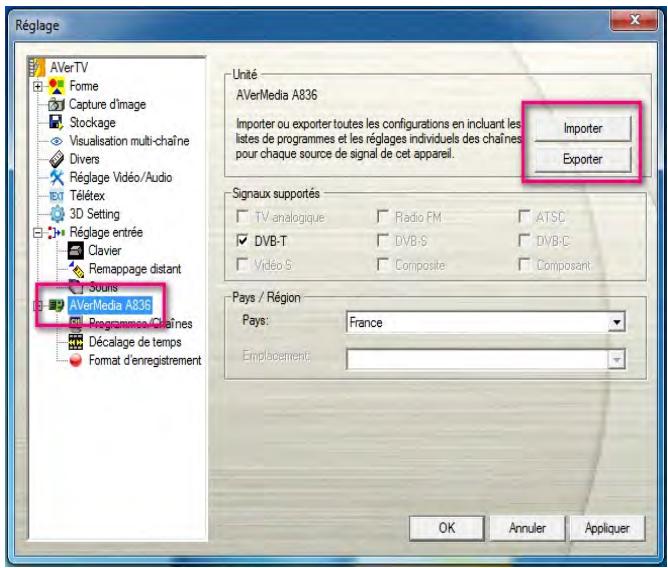668x568 pixels.
Task: Click the Stockage floppy disk icon
Action: pos(56,122)
